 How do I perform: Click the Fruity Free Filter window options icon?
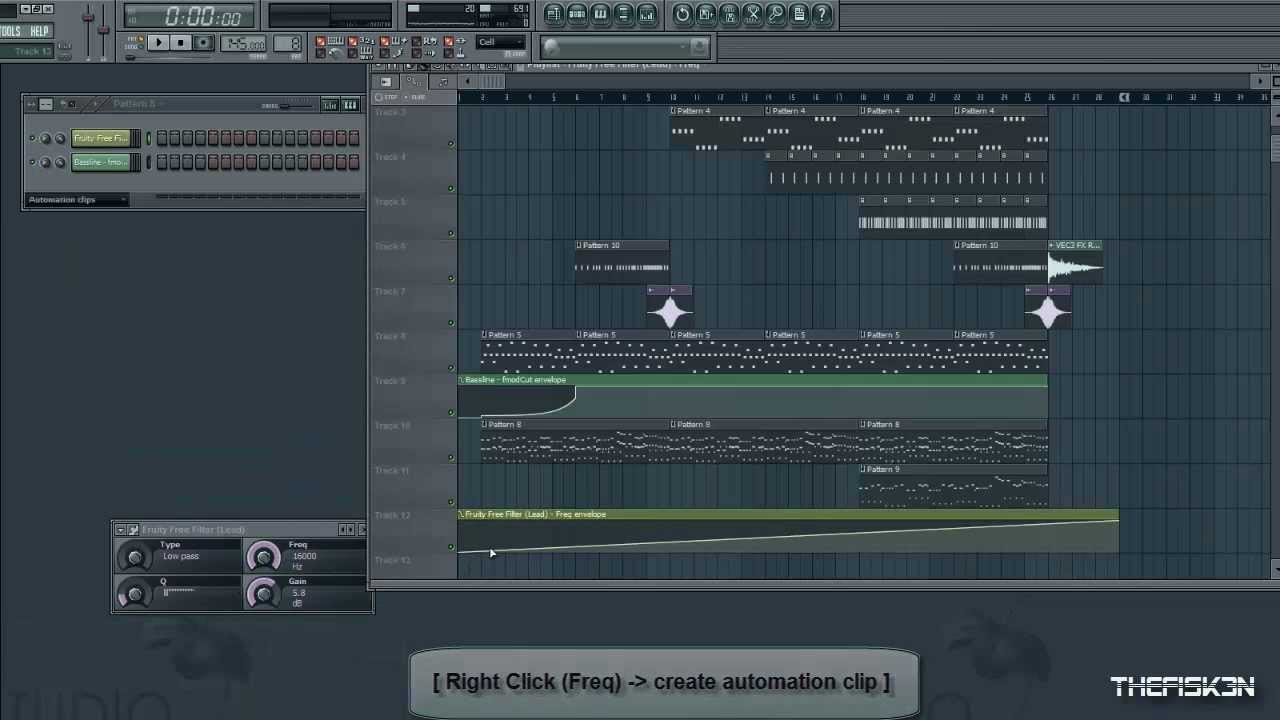(133, 530)
